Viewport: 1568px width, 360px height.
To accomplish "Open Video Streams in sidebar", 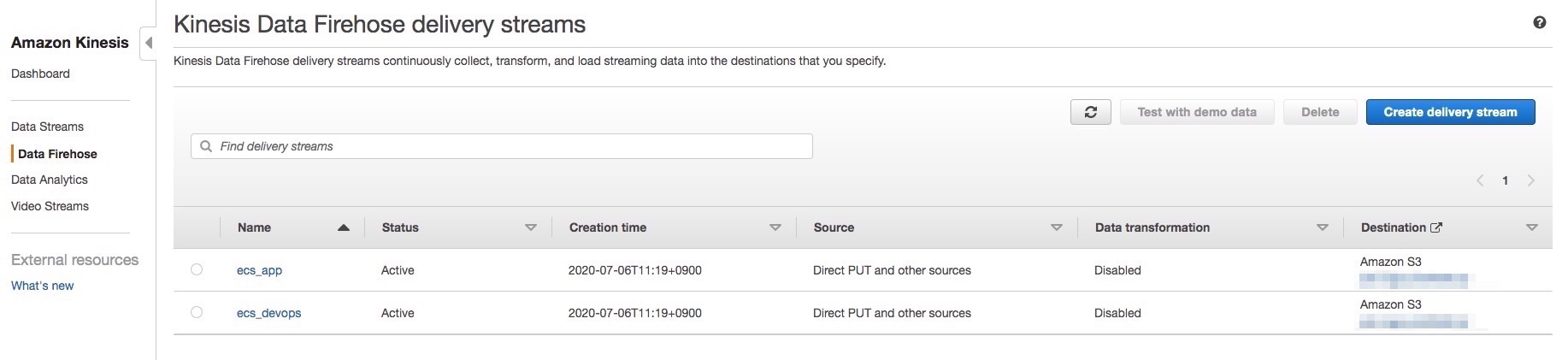I will pos(50,206).
